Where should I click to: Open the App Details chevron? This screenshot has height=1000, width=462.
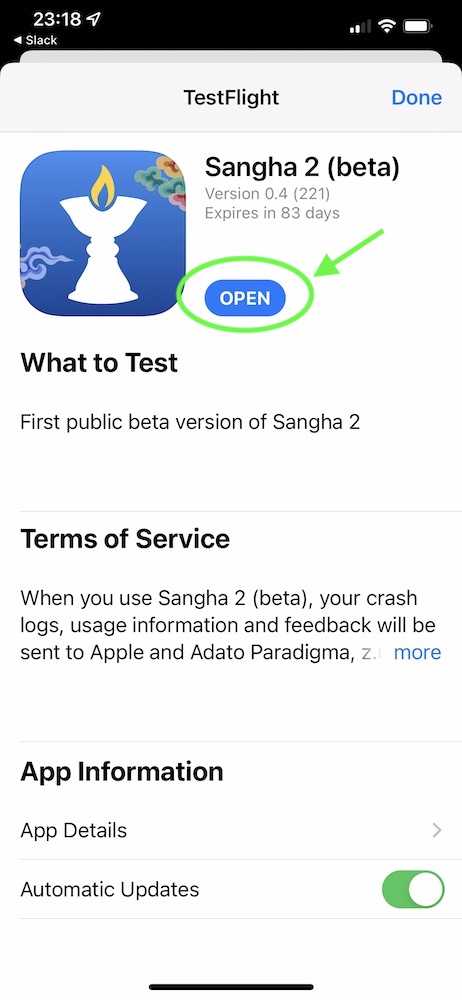click(x=437, y=830)
